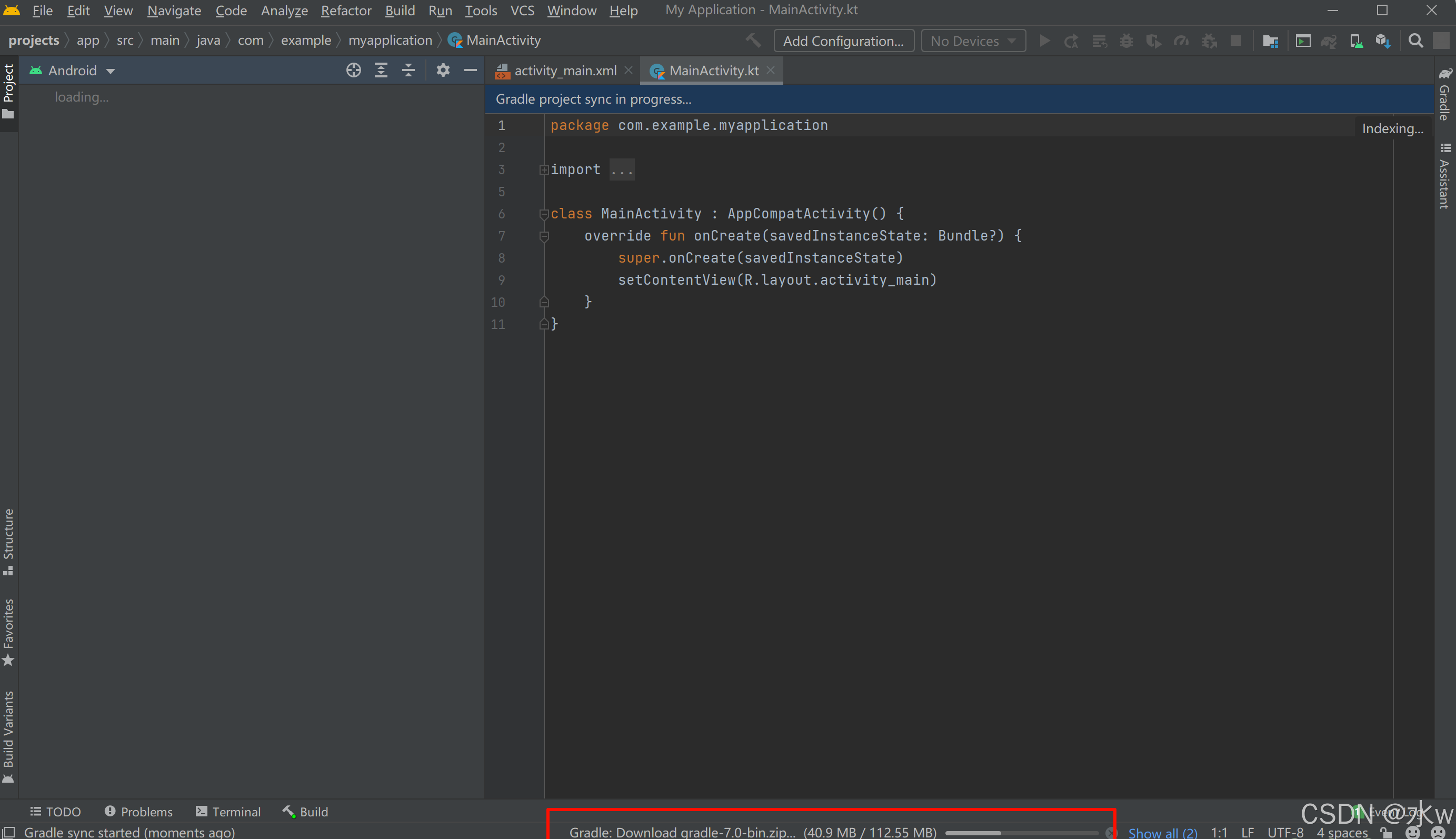Image resolution: width=1456 pixels, height=839 pixels.
Task: Toggle the Gradle tool window sidebar
Action: pyautogui.click(x=1445, y=95)
